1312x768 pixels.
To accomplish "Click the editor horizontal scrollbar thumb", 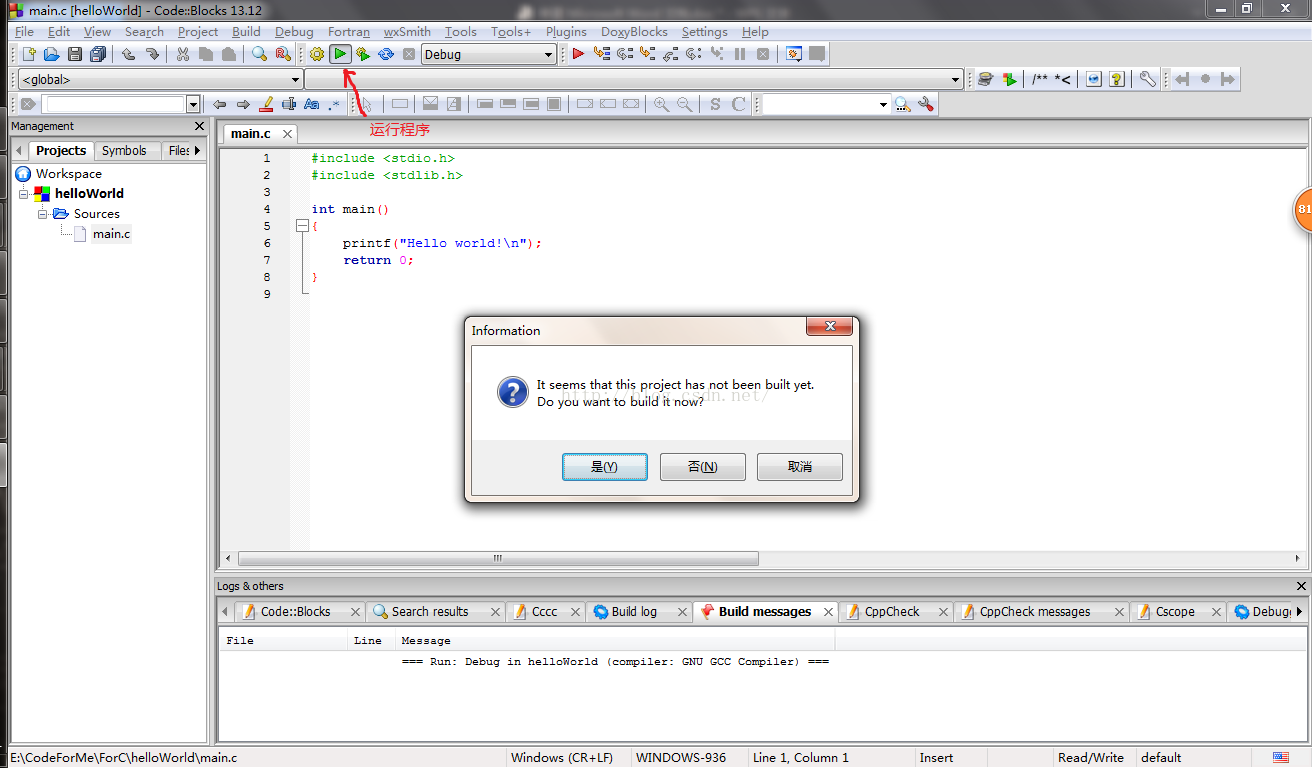I will 498,559.
